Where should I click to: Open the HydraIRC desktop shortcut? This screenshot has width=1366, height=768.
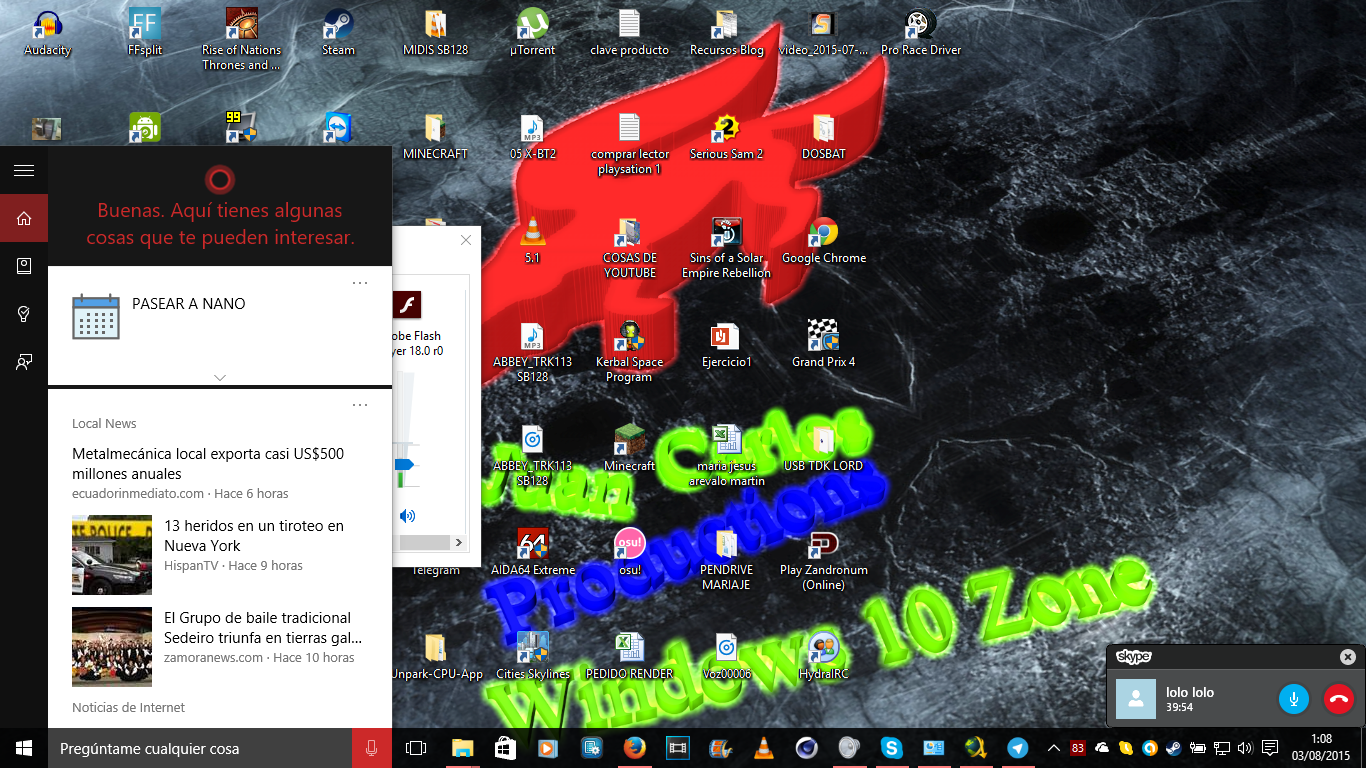click(823, 657)
